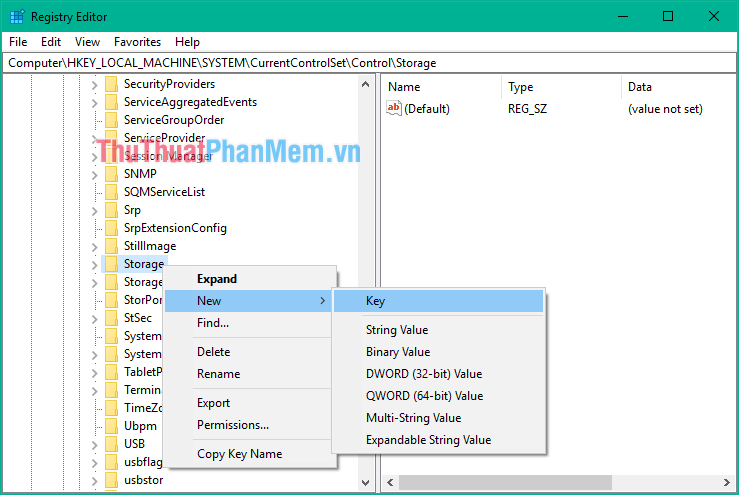Click the highlighted Storage folder icon
739x495 pixels.
[x=112, y=264]
